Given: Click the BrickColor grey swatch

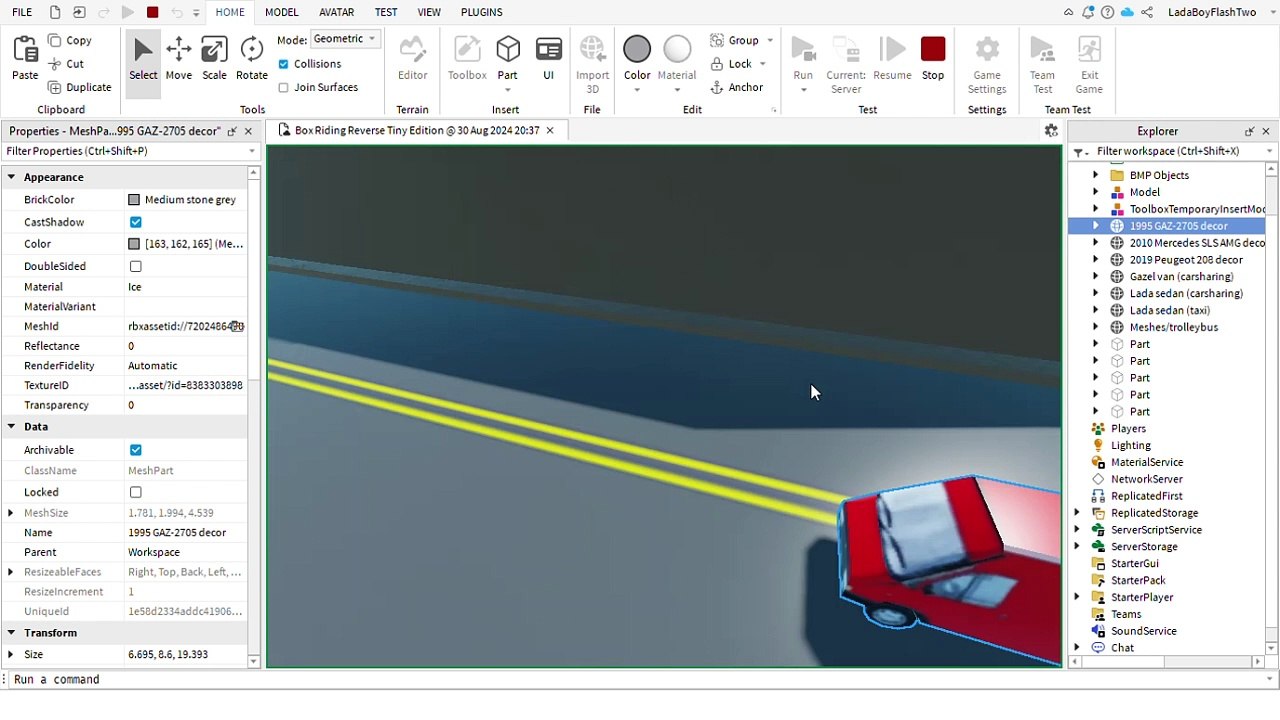Looking at the screenshot, I should tap(134, 200).
